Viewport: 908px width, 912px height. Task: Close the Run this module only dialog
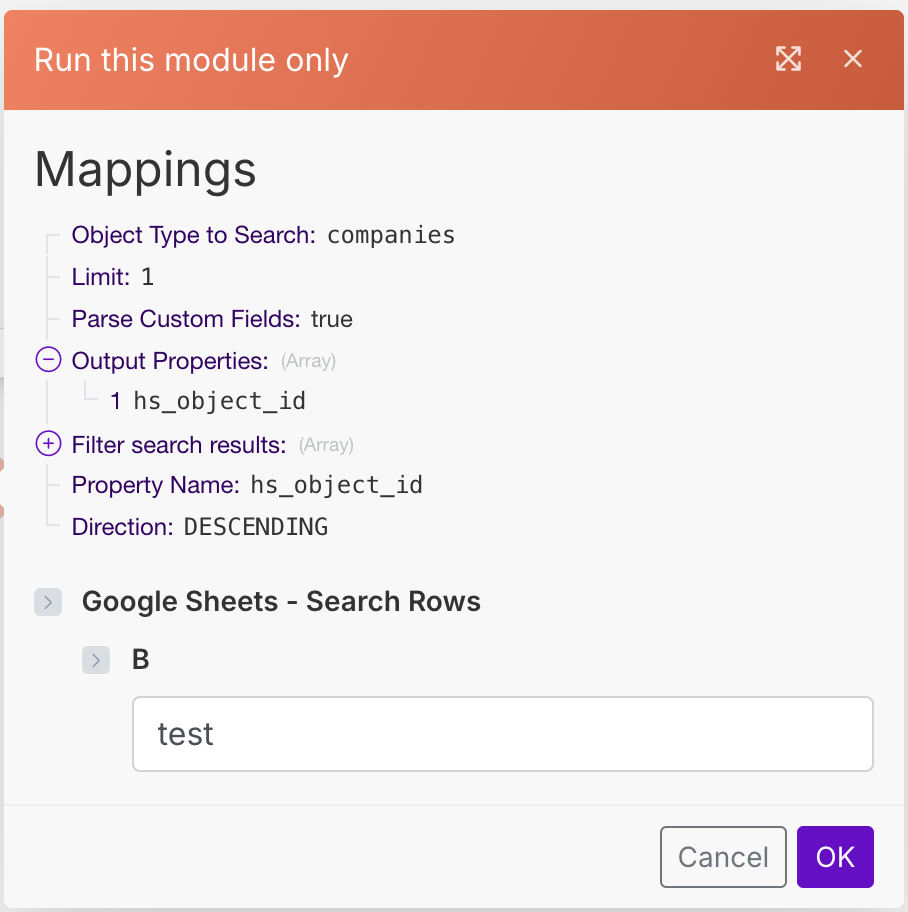(x=852, y=59)
